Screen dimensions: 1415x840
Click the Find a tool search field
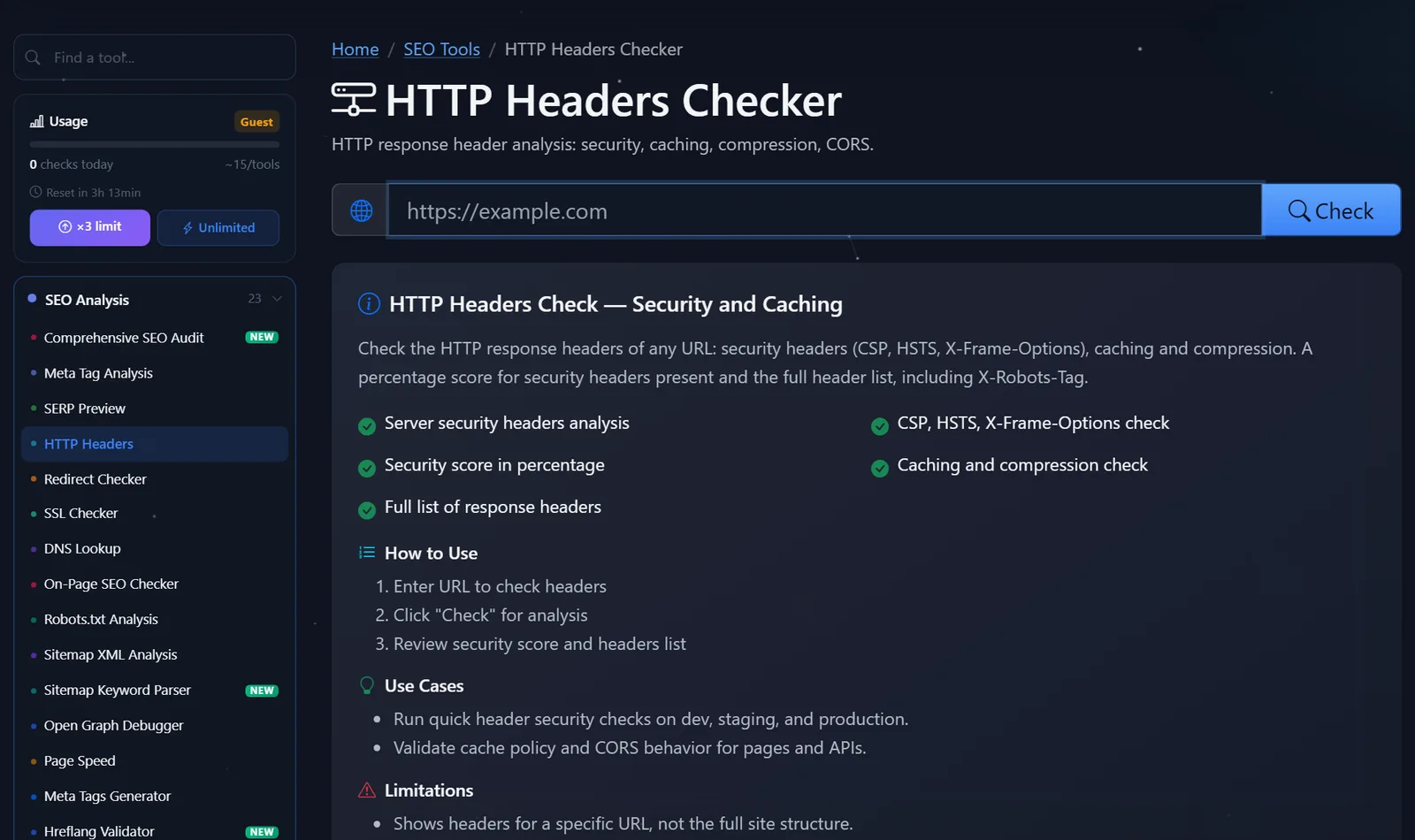click(155, 57)
